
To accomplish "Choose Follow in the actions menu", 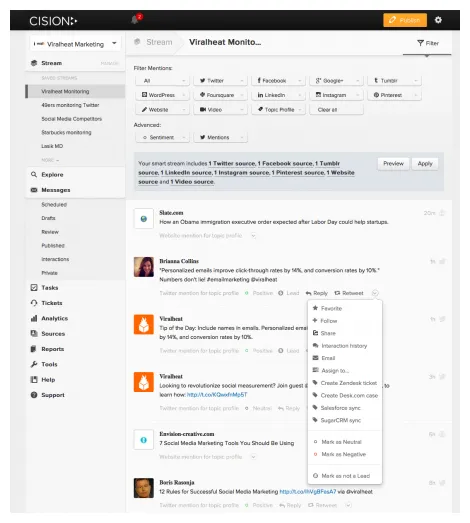I will coord(345,321).
